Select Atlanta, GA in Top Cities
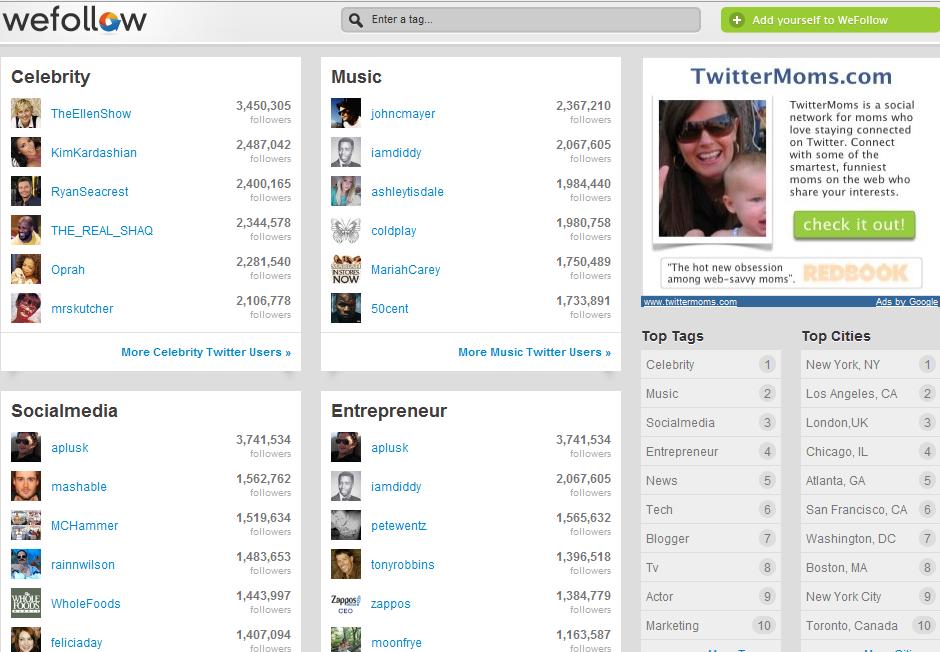The height and width of the screenshot is (652, 940). [x=870, y=481]
